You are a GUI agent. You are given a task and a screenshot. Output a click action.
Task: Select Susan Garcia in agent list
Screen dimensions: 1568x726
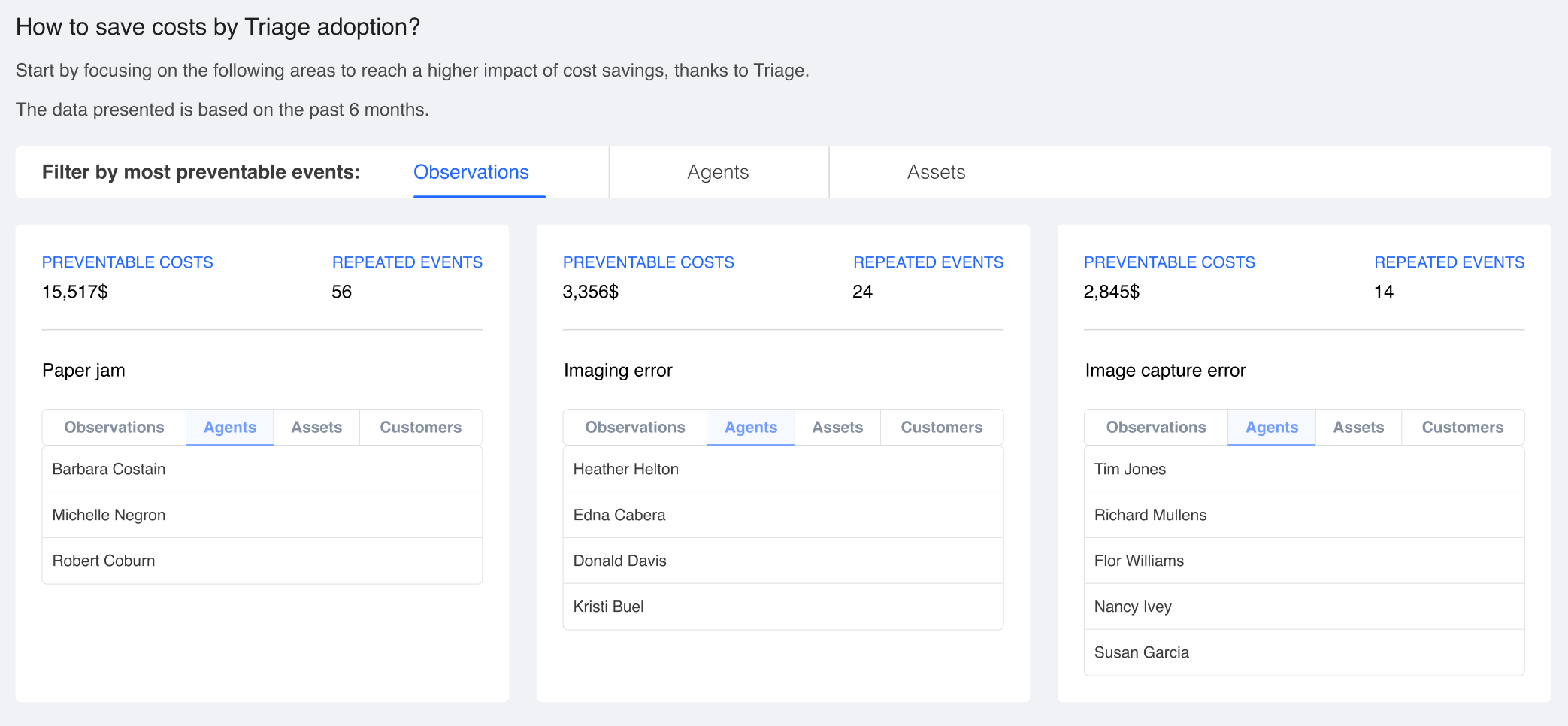[1141, 653]
